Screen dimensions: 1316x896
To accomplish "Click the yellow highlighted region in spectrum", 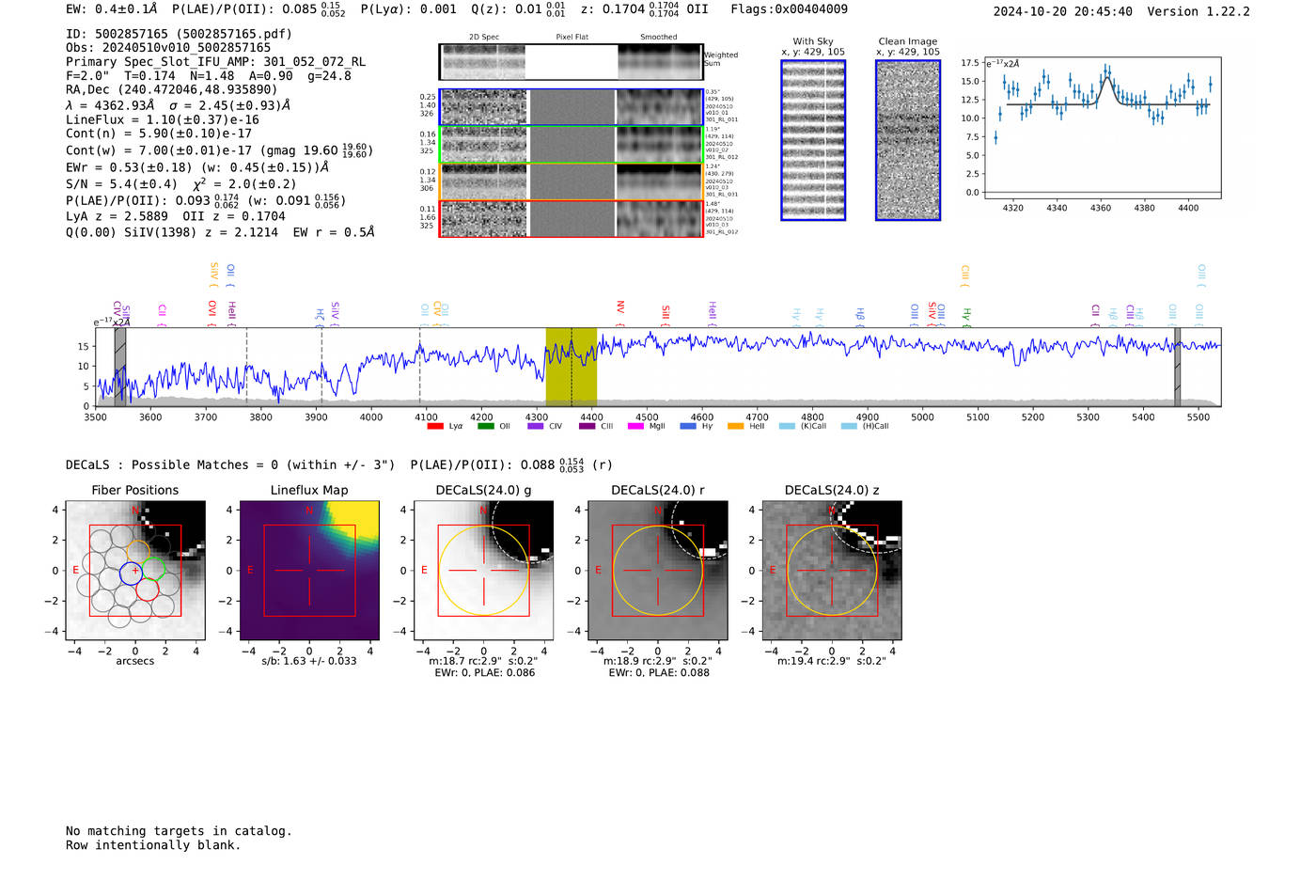I will [x=572, y=367].
